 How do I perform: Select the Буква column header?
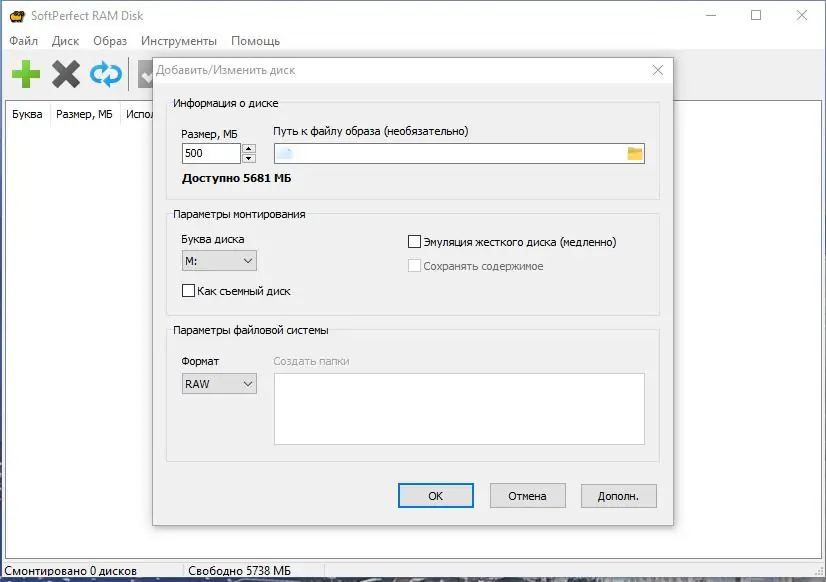coord(27,113)
